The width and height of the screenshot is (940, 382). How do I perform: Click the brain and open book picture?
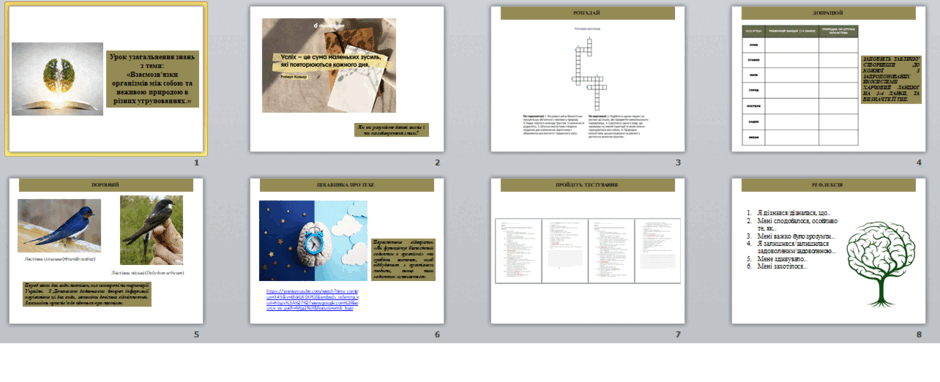coord(58,79)
